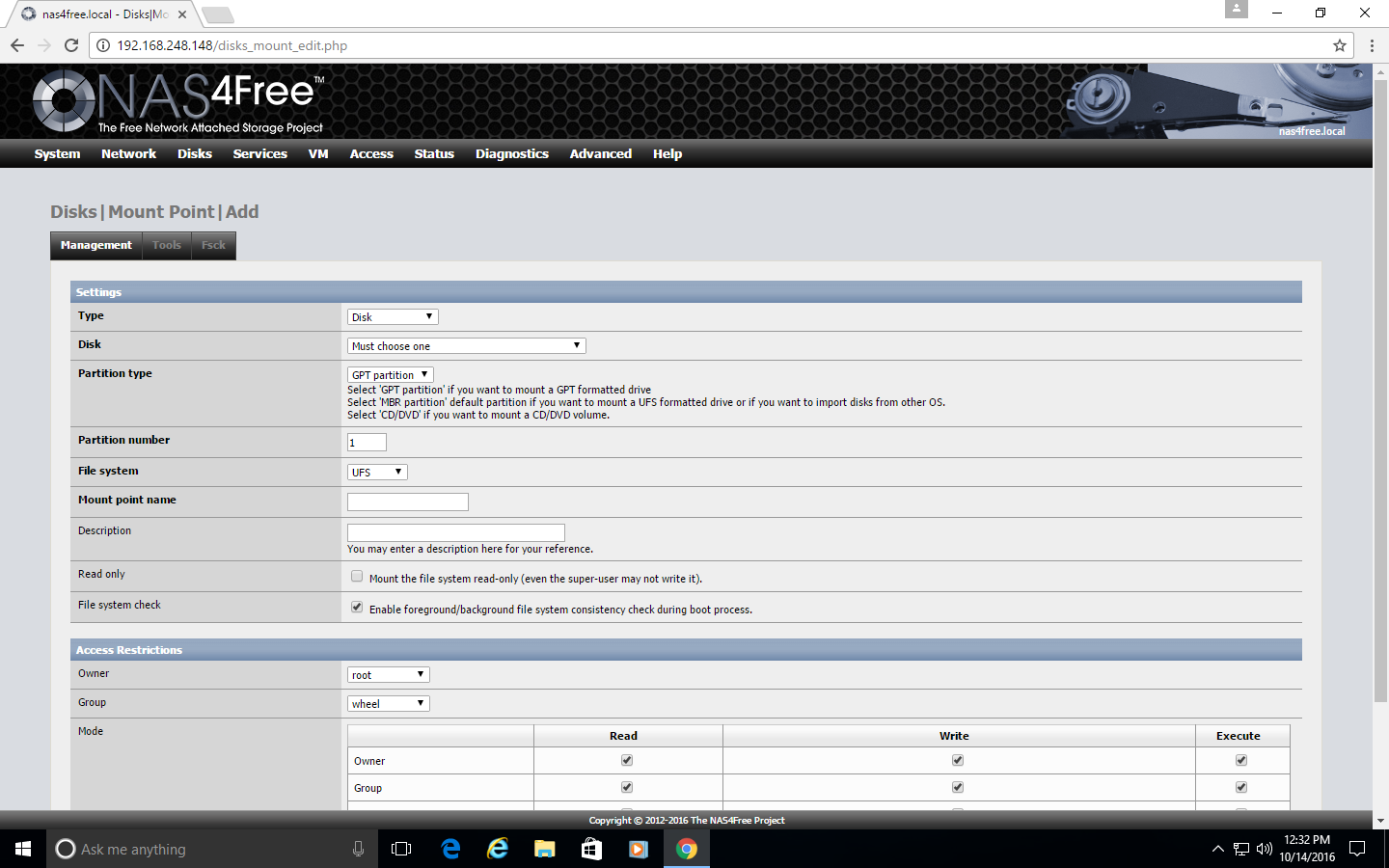Open File Explorer from the taskbar
1389x868 pixels.
545,849
